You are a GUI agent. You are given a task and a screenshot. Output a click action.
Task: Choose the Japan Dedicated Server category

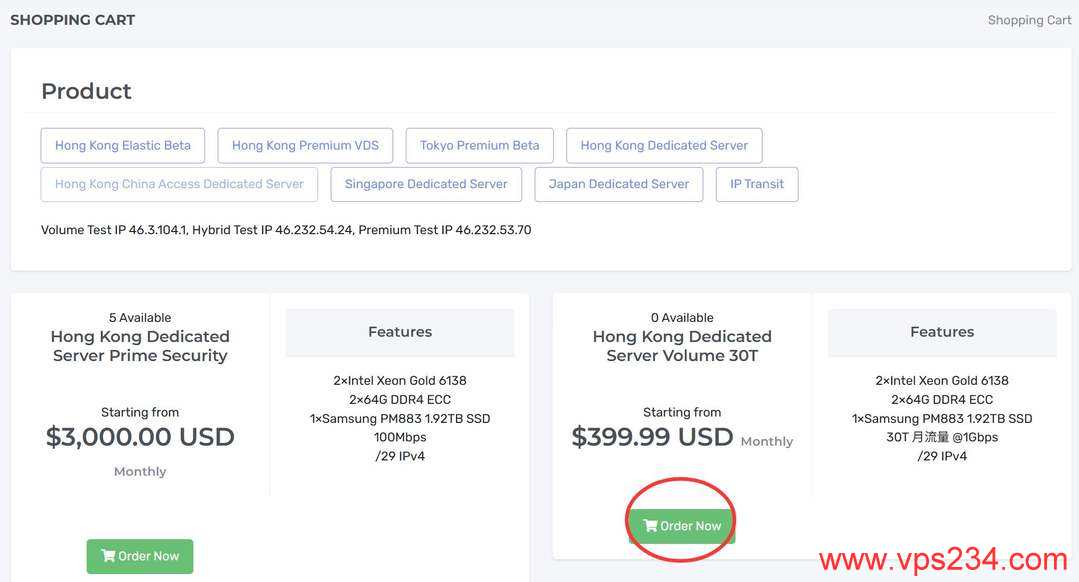pyautogui.click(x=618, y=184)
